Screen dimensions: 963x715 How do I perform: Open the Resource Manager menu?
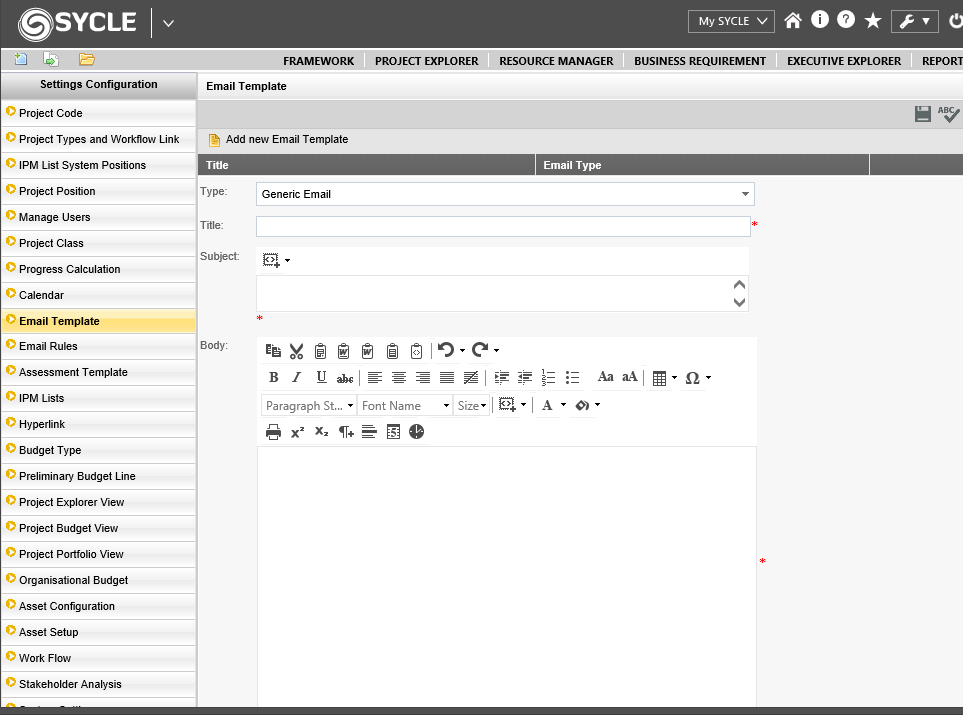coord(556,61)
